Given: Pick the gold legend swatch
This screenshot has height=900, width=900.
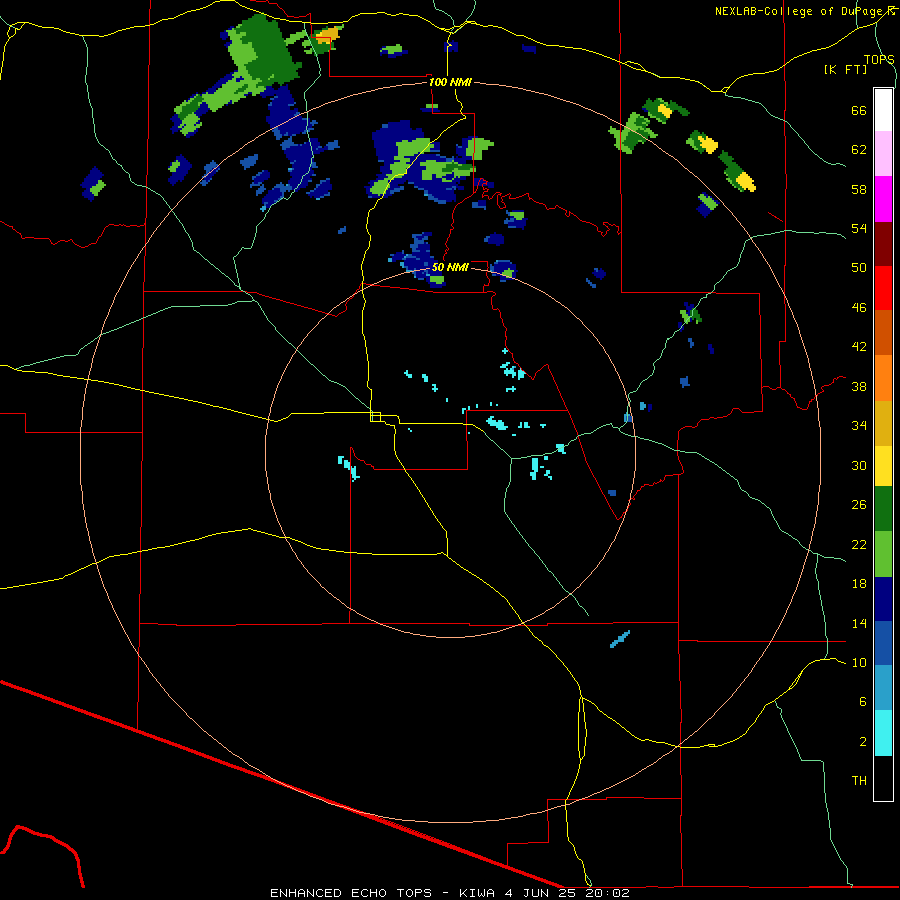Looking at the screenshot, I should tap(883, 424).
